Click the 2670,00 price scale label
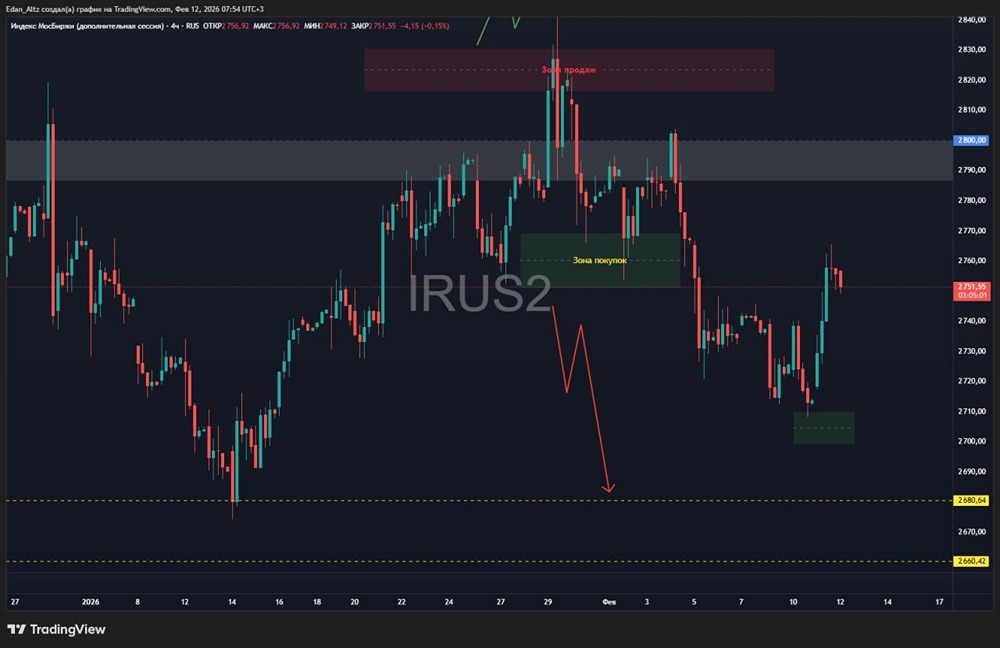The width and height of the screenshot is (1000, 648). [x=971, y=531]
